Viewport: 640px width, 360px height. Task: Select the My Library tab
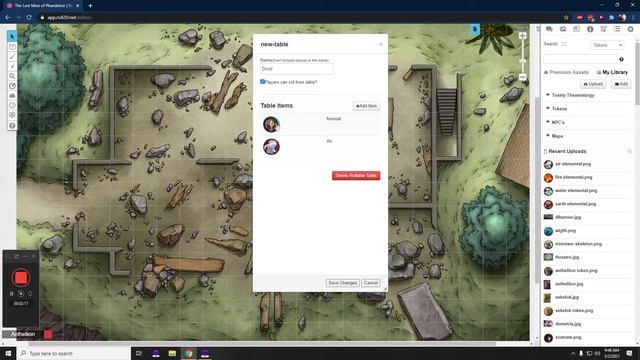612,72
